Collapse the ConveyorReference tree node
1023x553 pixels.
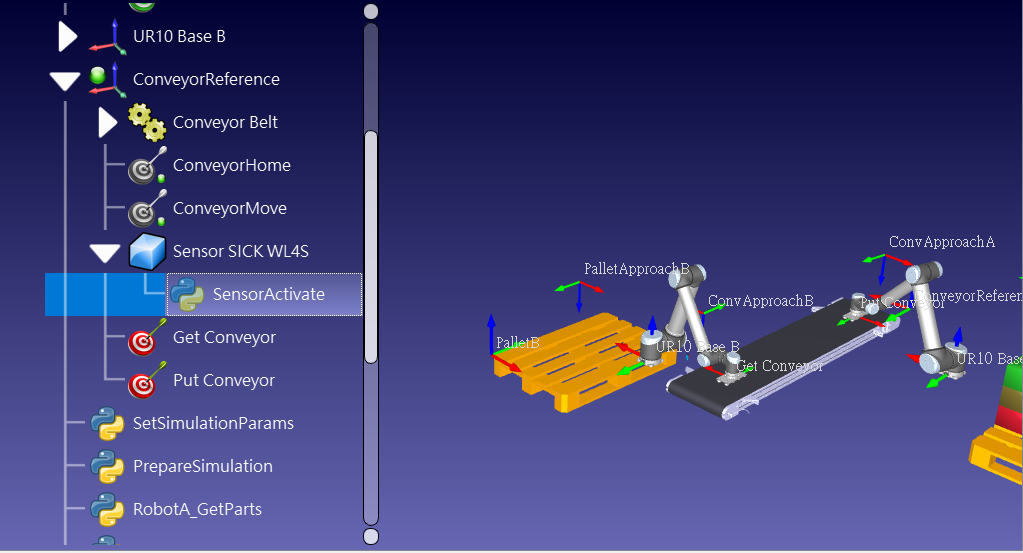pos(66,81)
